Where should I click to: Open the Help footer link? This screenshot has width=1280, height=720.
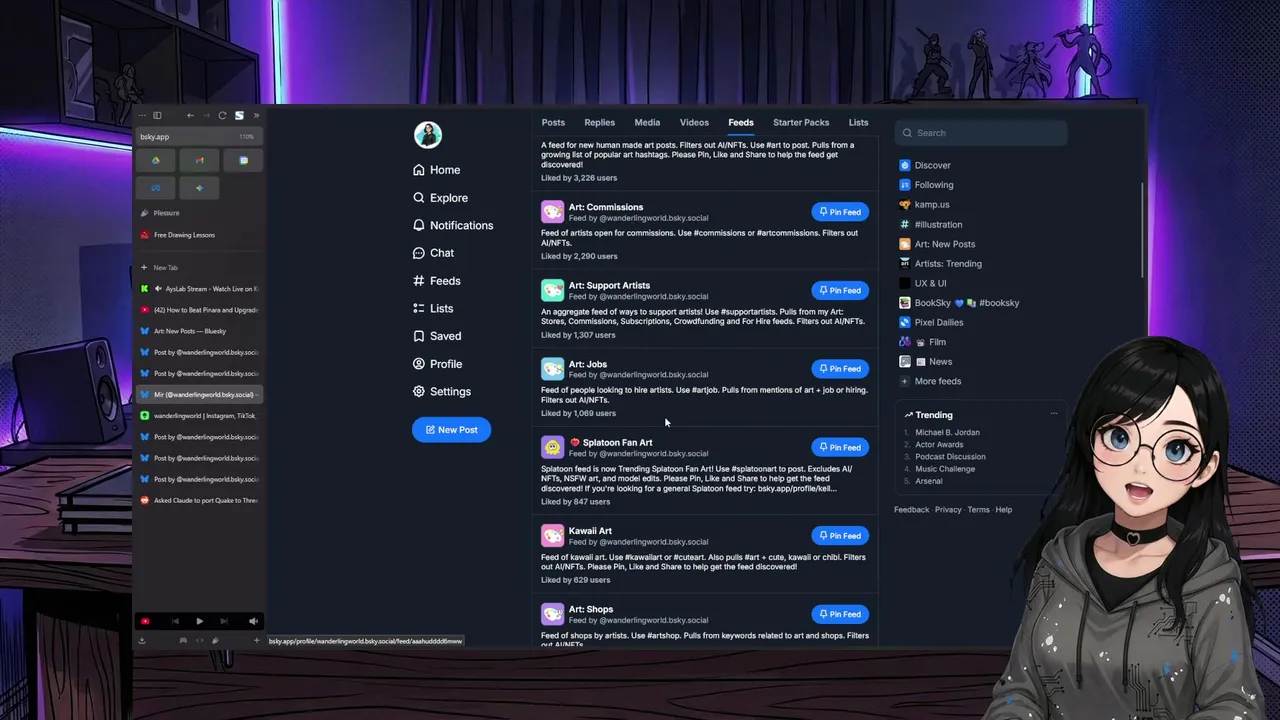click(x=1003, y=510)
